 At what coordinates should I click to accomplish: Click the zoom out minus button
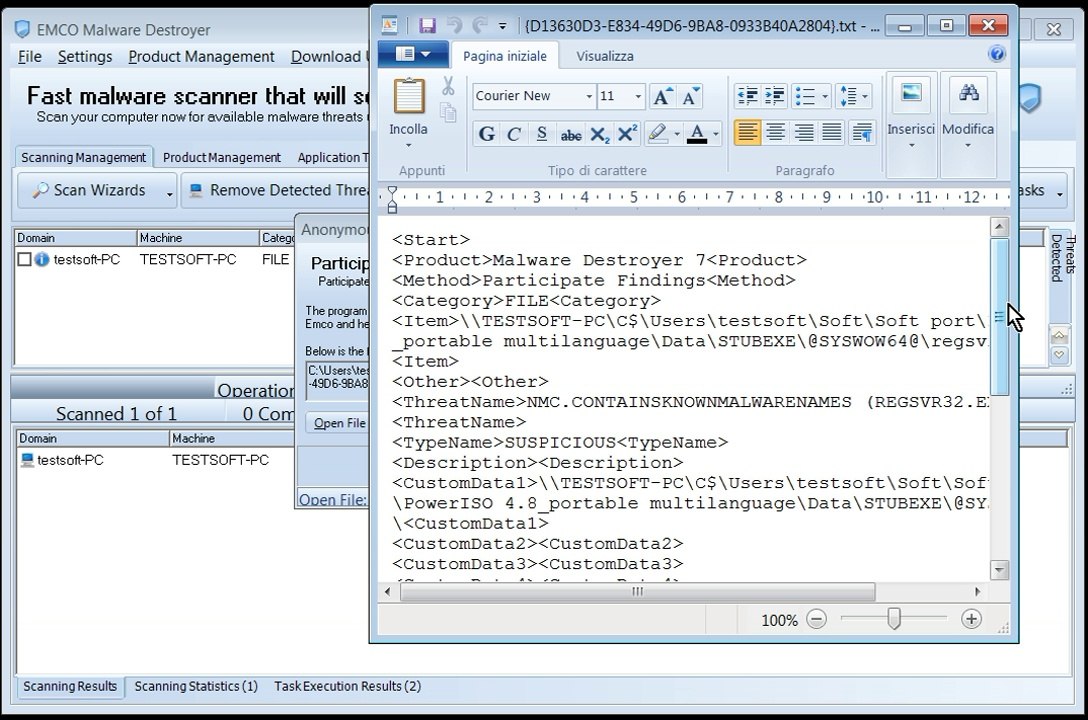(x=817, y=619)
